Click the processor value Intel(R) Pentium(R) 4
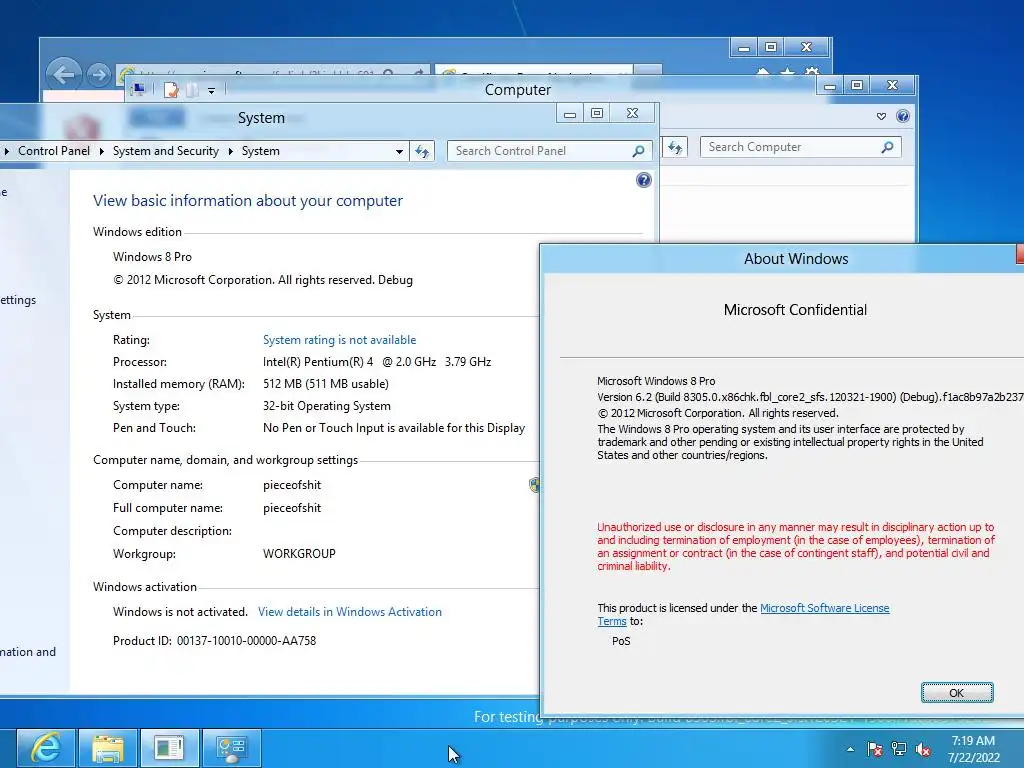 [318, 362]
